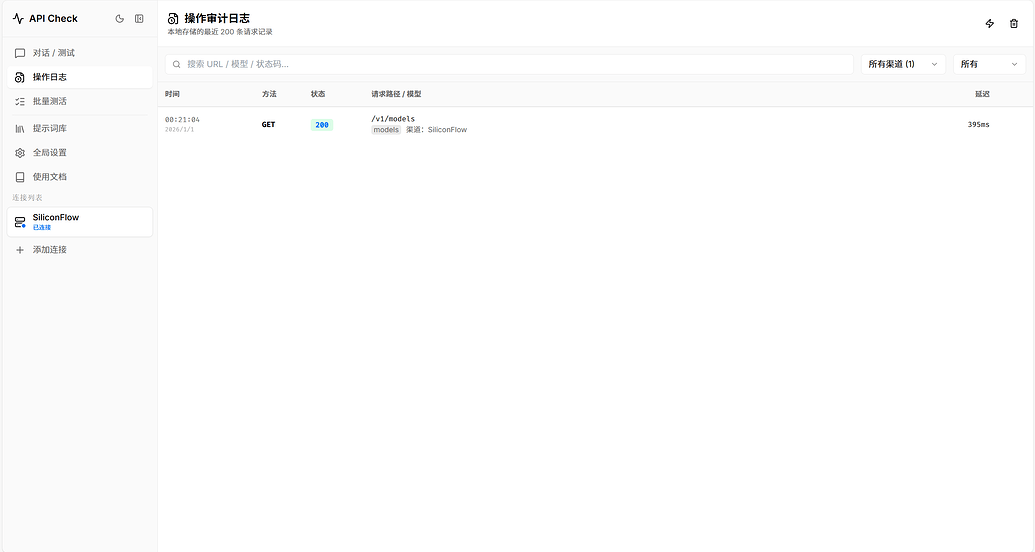Toggle dark mode moon icon

[119, 18]
